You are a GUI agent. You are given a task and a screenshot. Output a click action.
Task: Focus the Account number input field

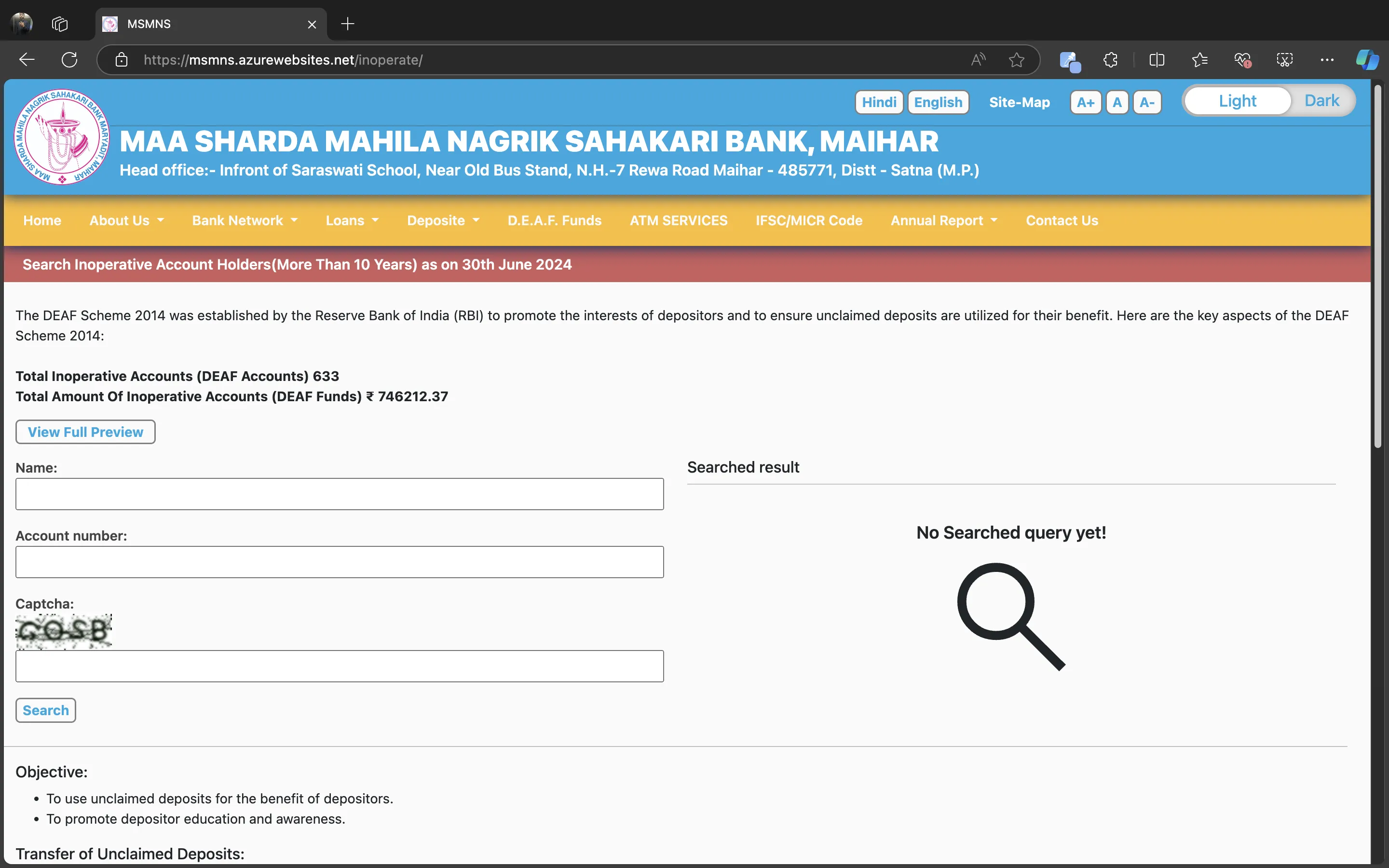coord(339,561)
